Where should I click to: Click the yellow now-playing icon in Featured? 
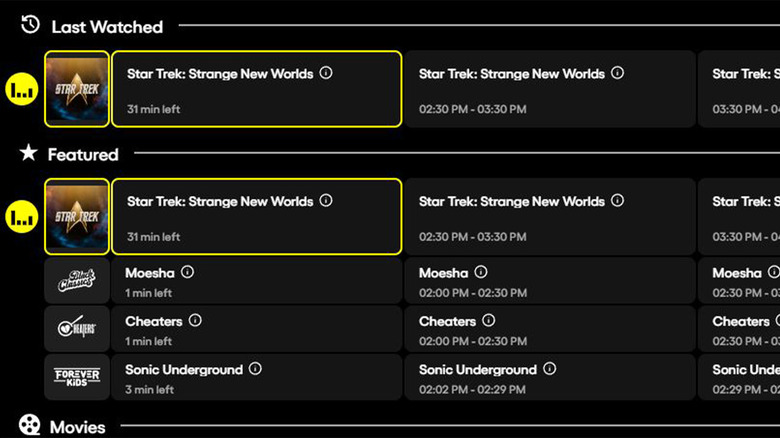pyautogui.click(x=22, y=217)
